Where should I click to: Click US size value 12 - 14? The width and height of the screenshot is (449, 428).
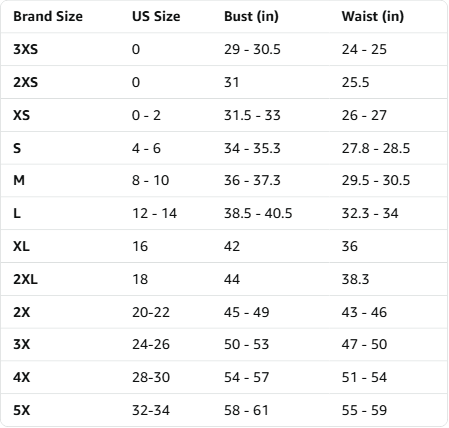(x=154, y=213)
